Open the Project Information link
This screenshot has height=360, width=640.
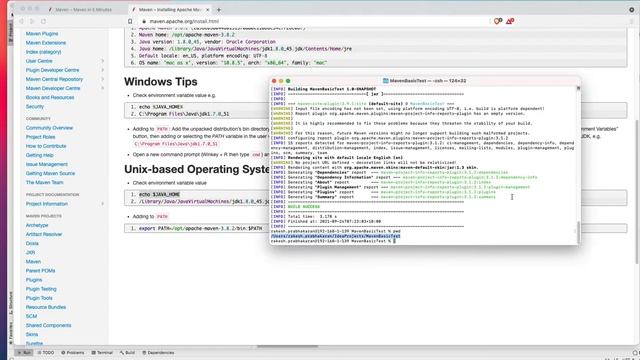pyautogui.click(x=47, y=204)
